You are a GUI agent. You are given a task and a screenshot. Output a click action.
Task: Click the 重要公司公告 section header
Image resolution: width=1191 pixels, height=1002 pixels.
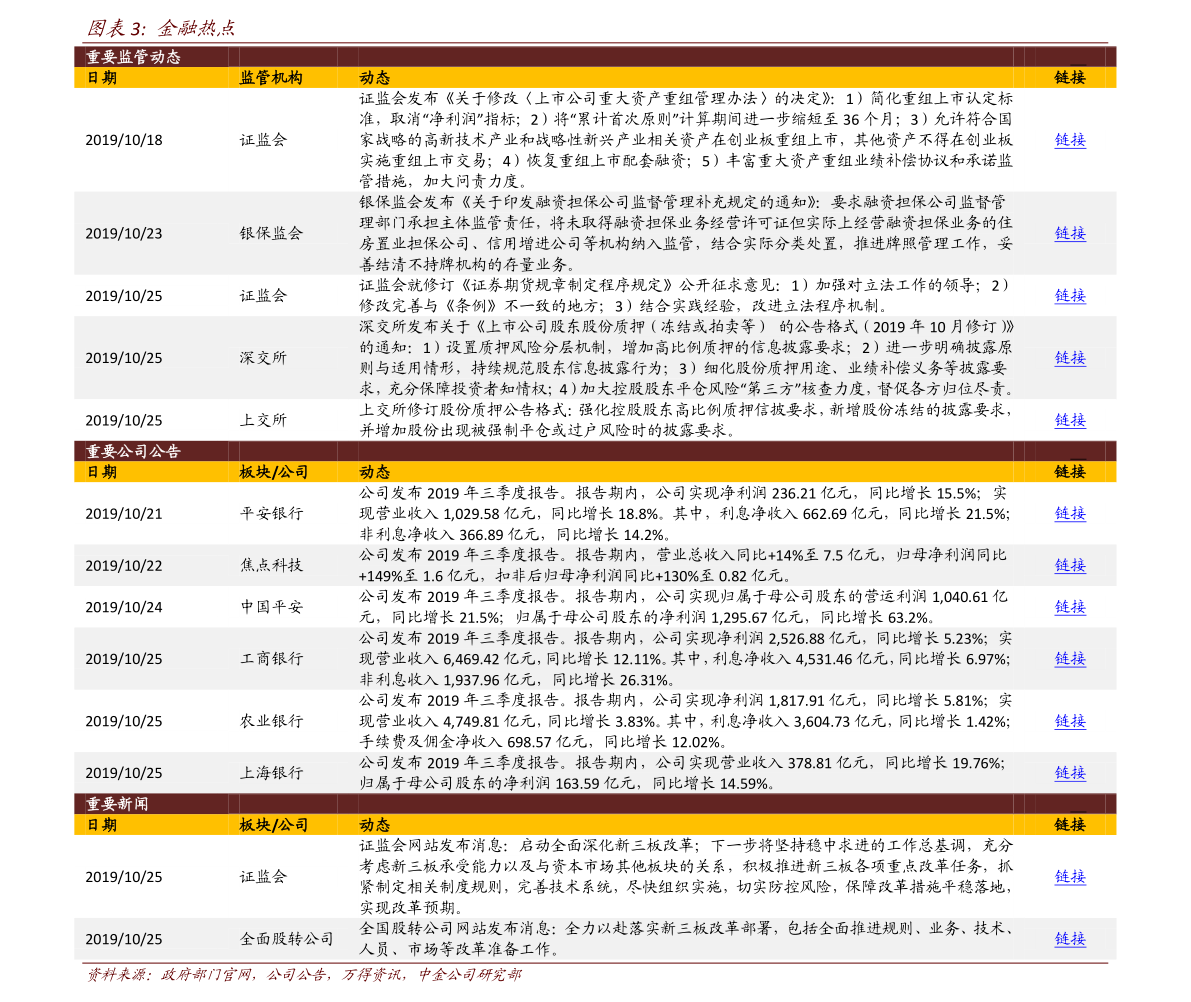[x=133, y=451]
